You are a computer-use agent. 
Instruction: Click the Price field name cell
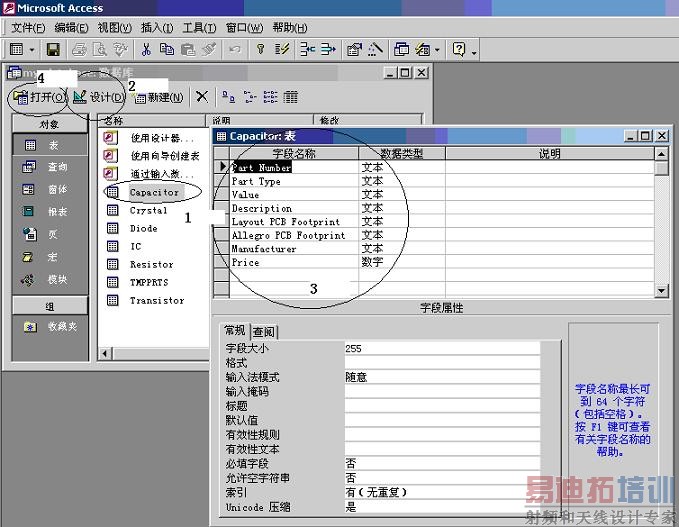[x=294, y=262]
